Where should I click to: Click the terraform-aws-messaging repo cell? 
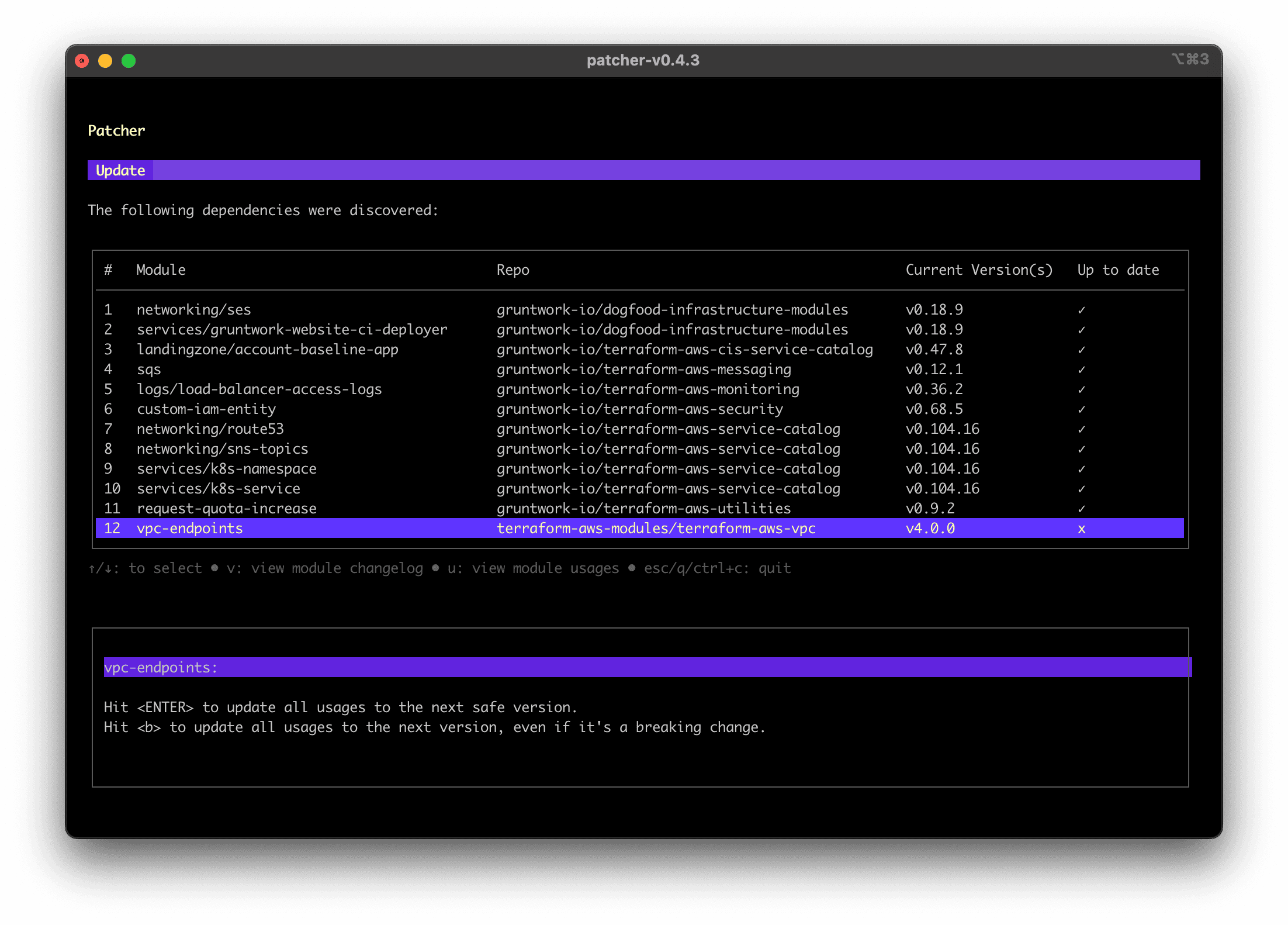[x=643, y=370]
